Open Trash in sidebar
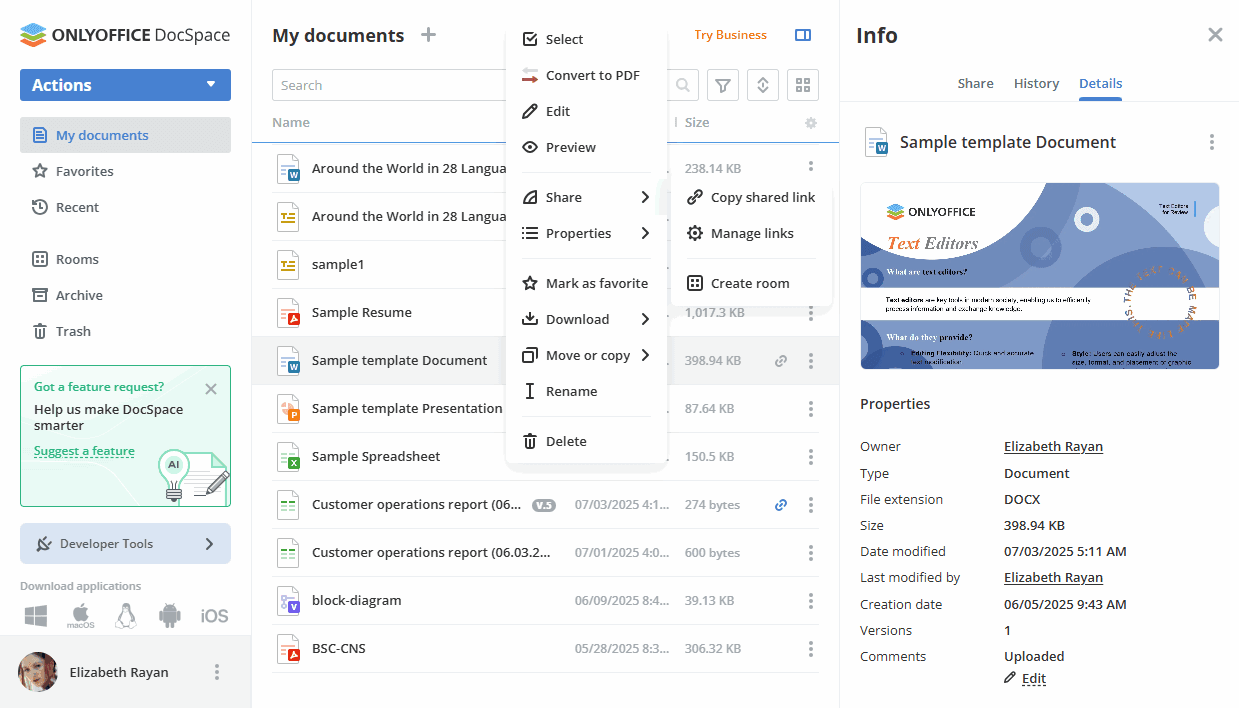 coord(125,331)
